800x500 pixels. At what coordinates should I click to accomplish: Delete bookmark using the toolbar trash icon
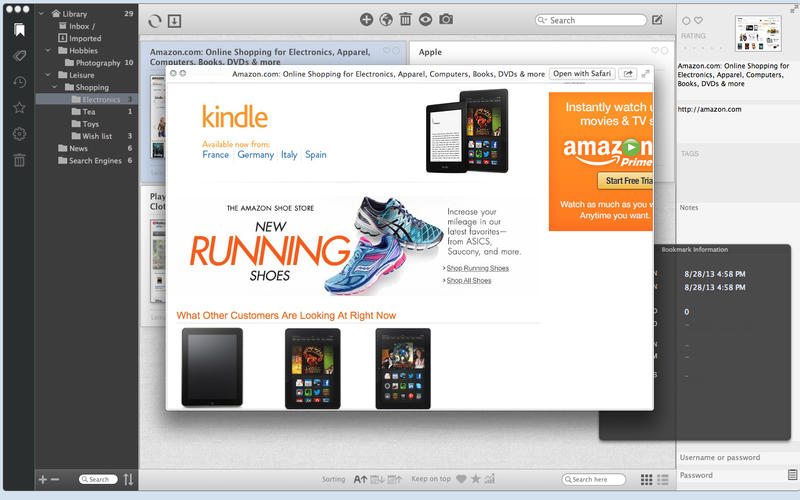pos(406,19)
